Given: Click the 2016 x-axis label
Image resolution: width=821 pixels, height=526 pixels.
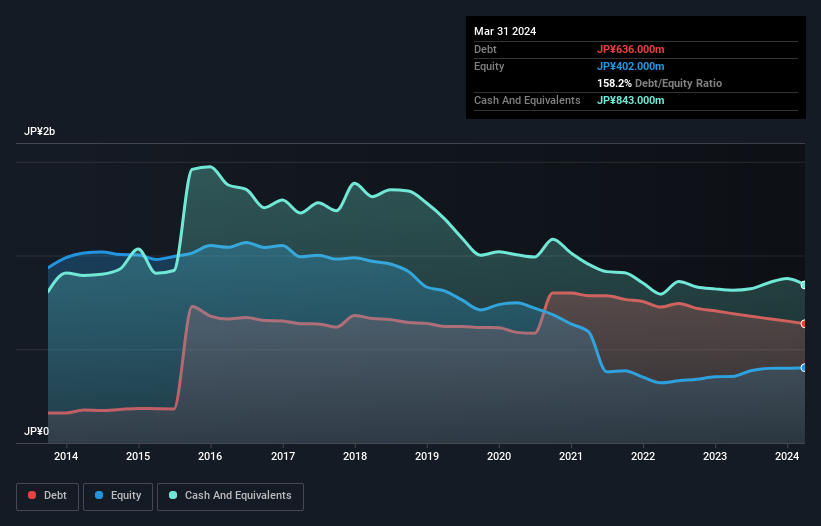Looking at the screenshot, I should click(210, 456).
